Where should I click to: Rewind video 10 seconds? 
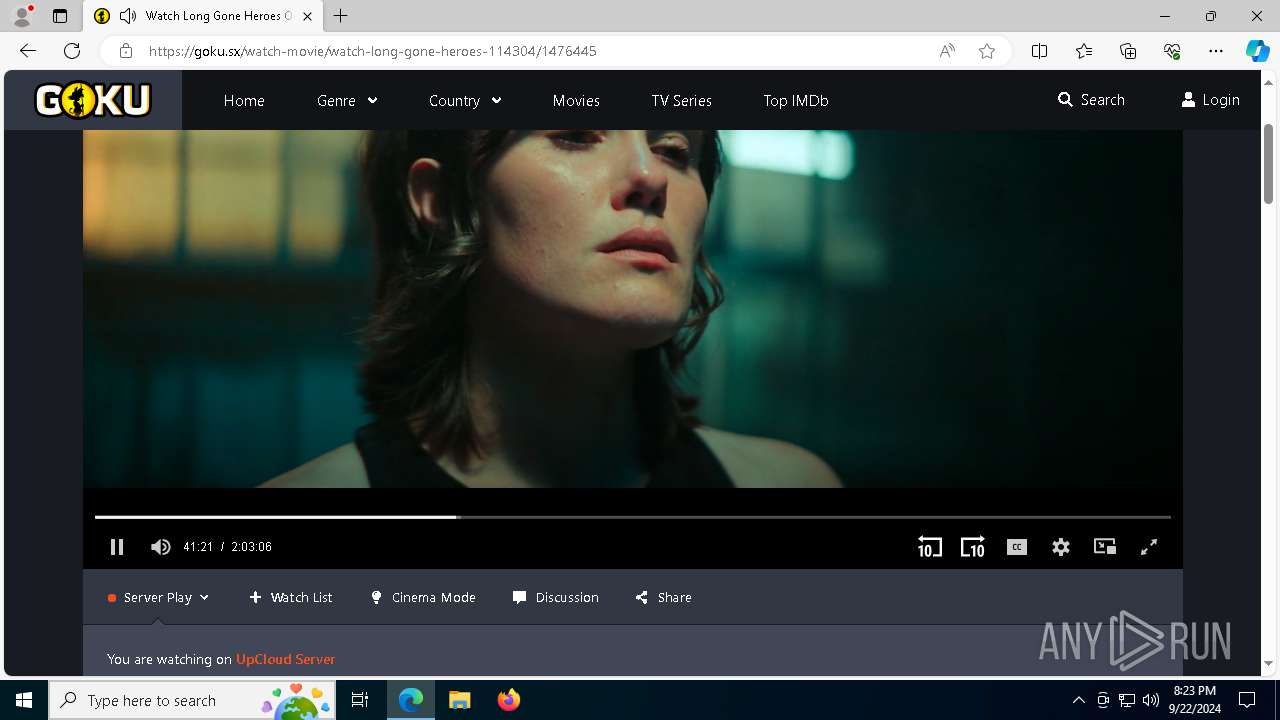point(929,547)
